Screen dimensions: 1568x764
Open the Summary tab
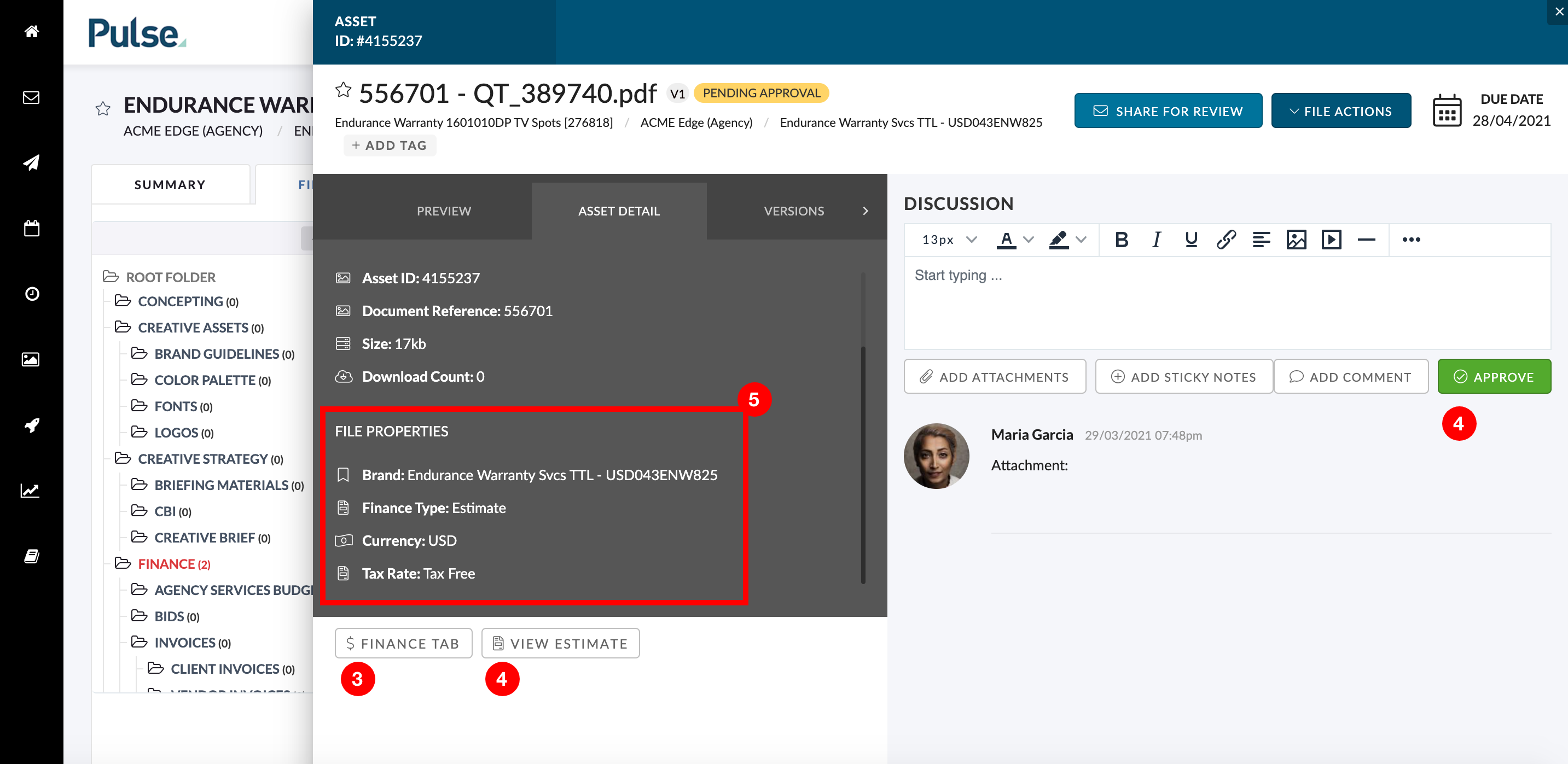click(171, 184)
